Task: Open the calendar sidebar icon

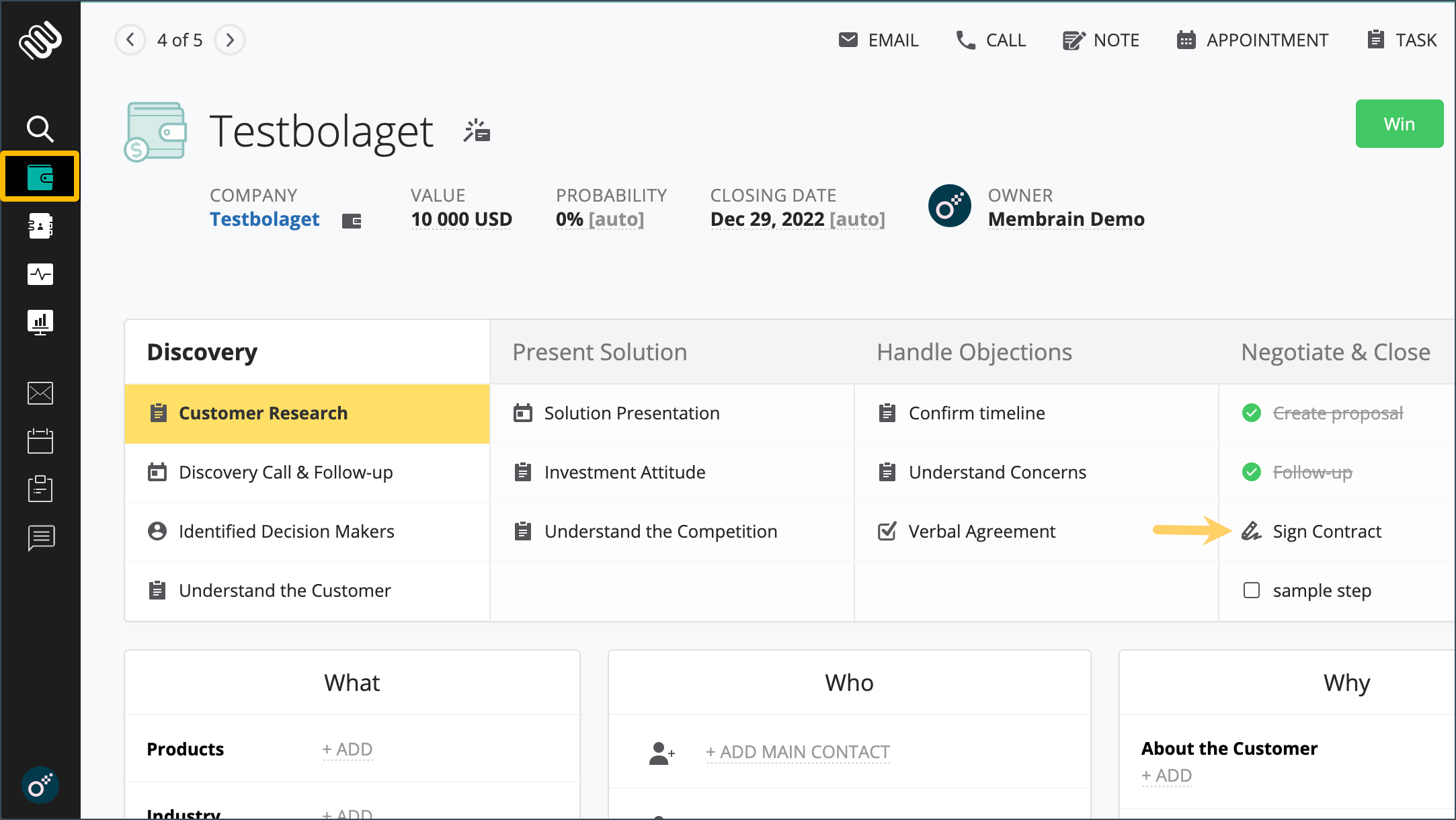Action: point(40,441)
